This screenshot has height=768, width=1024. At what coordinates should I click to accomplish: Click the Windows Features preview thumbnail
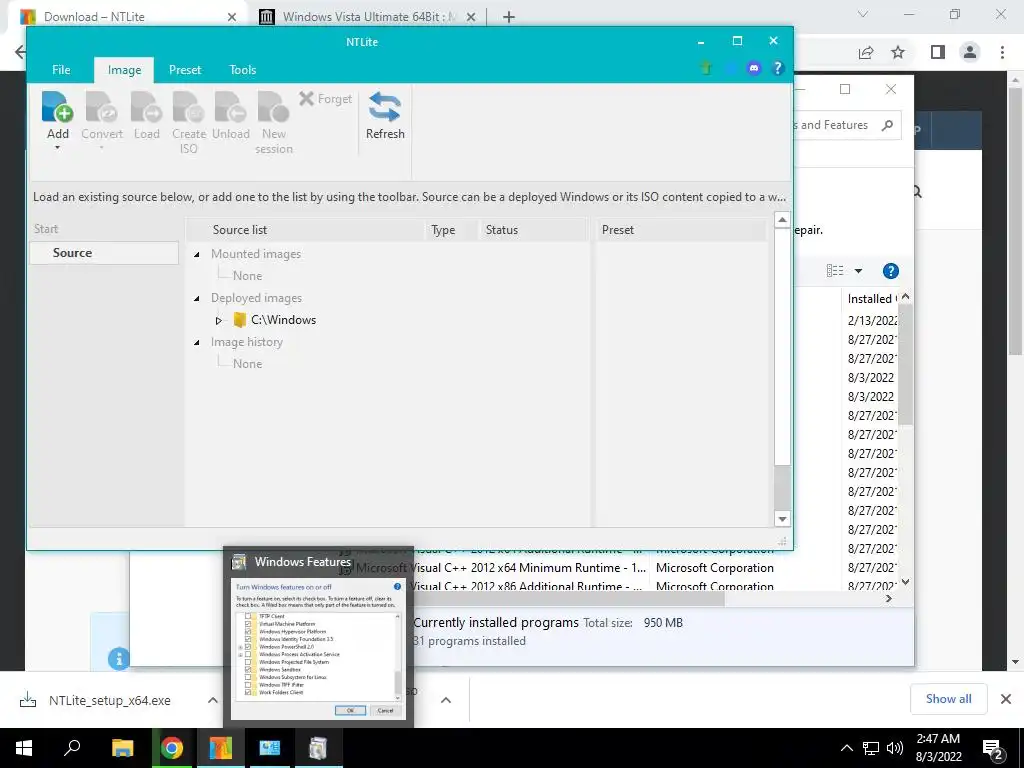(x=318, y=649)
